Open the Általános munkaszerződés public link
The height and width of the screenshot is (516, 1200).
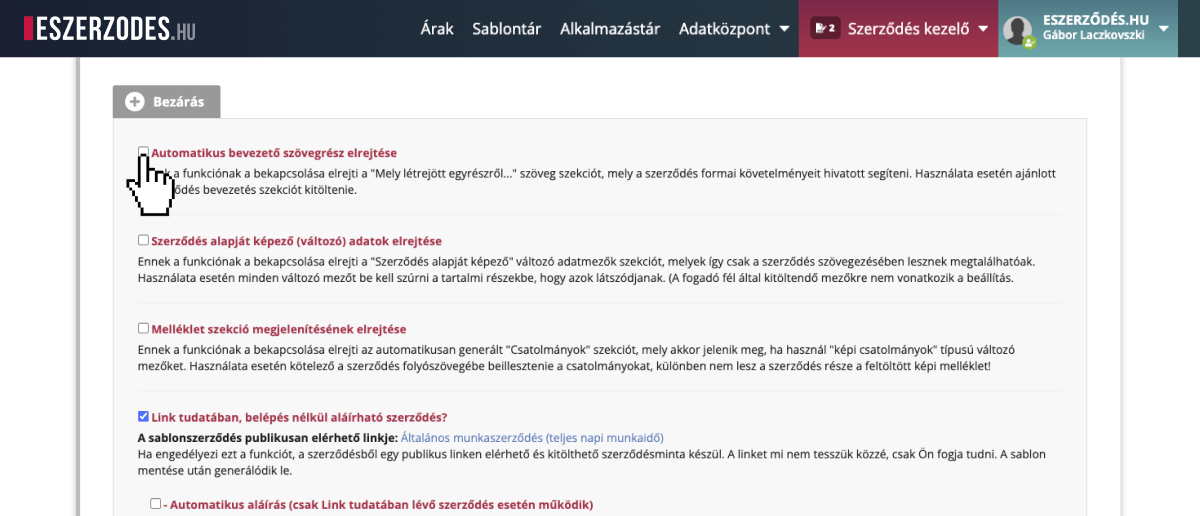(532, 438)
